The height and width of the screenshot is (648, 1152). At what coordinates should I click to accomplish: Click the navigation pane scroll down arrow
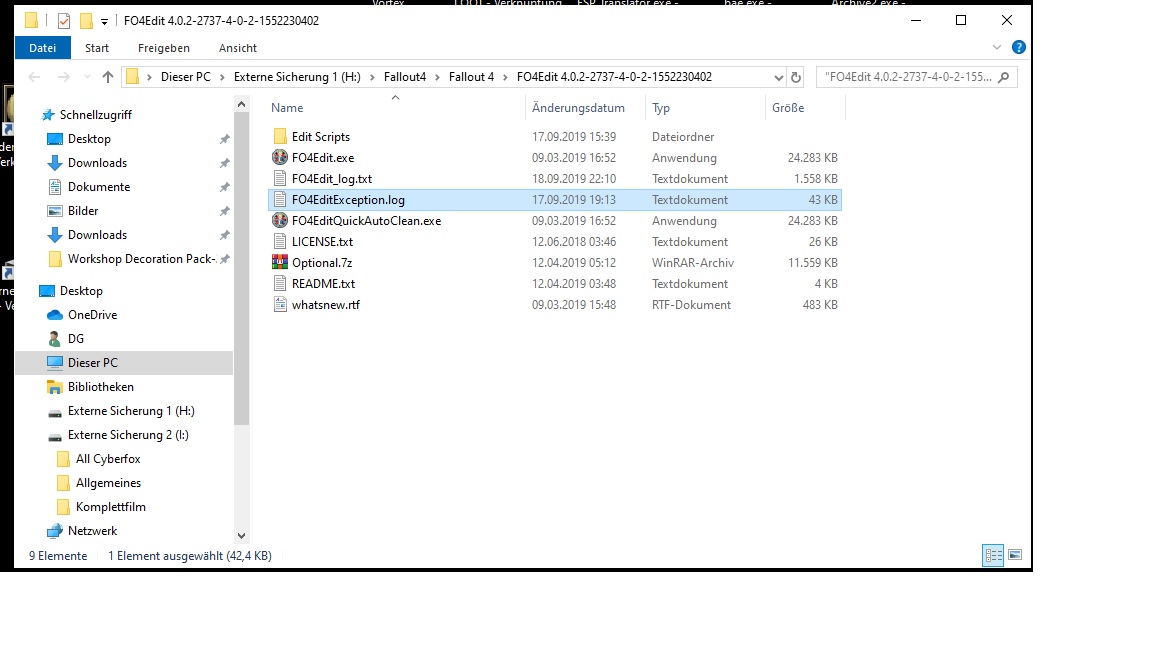click(x=241, y=536)
